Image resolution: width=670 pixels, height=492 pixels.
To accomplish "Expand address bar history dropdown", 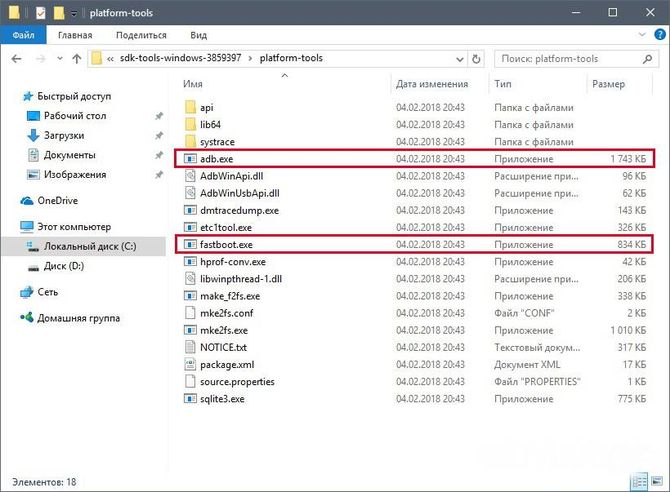I will [460, 59].
